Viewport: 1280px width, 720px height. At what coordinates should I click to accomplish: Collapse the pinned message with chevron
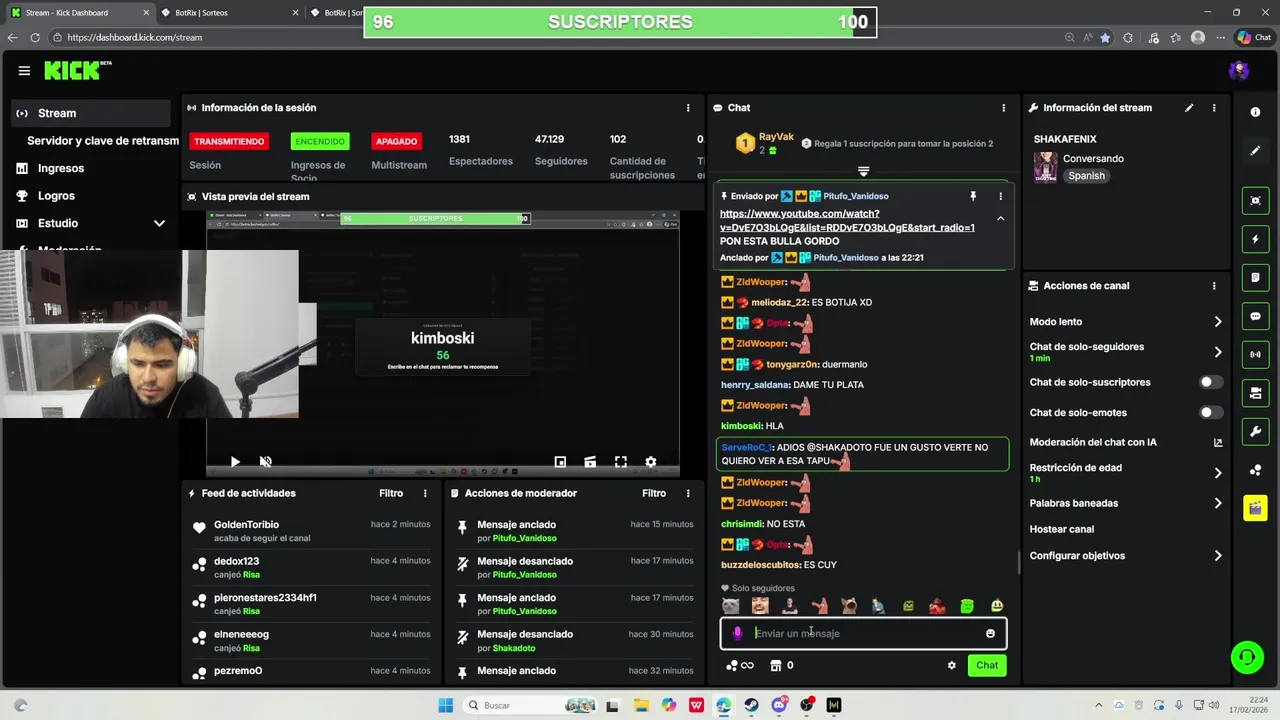point(1000,218)
